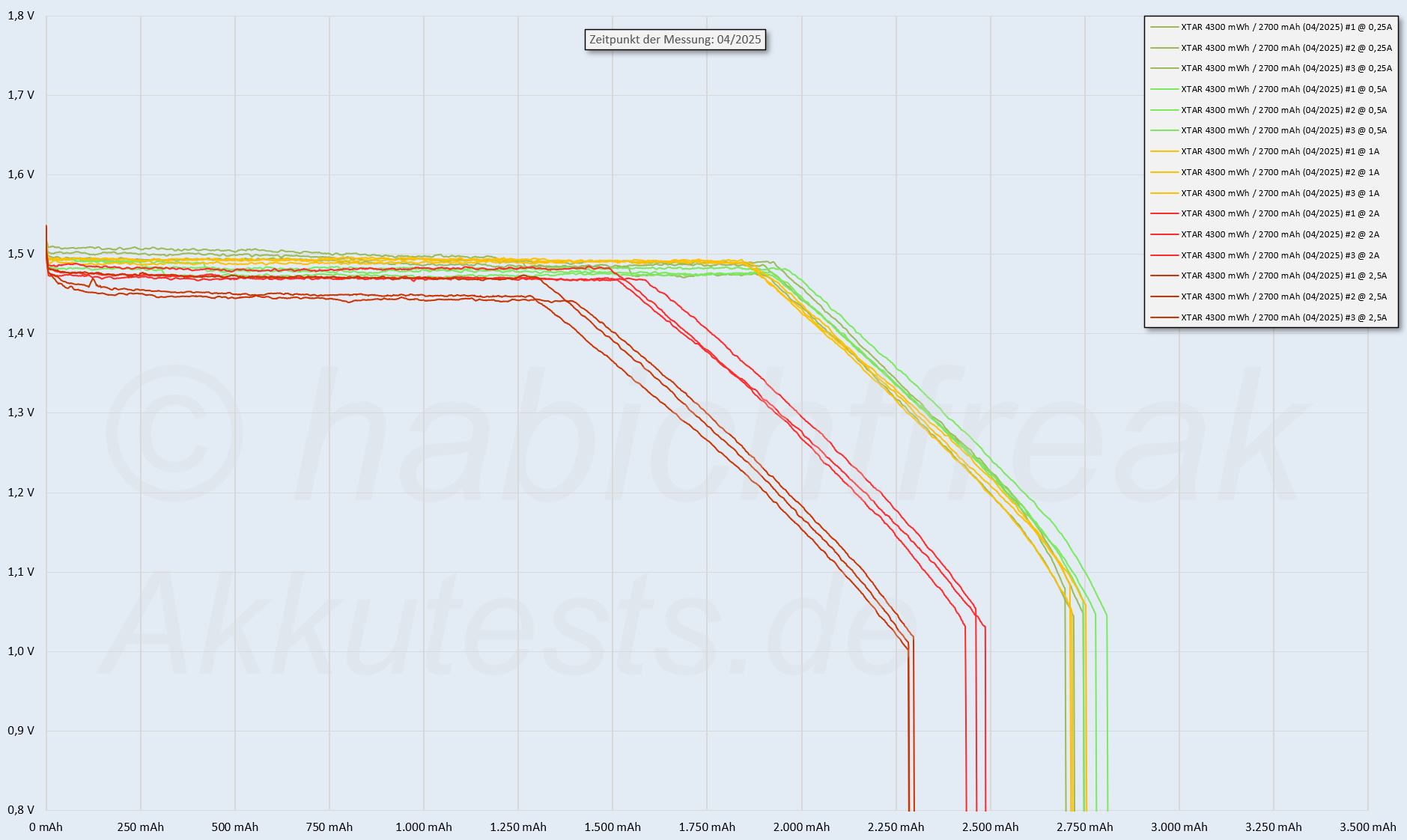Screen dimensions: 1407x840
Task: Click the 1,3 V y-axis label
Action: [x=21, y=413]
